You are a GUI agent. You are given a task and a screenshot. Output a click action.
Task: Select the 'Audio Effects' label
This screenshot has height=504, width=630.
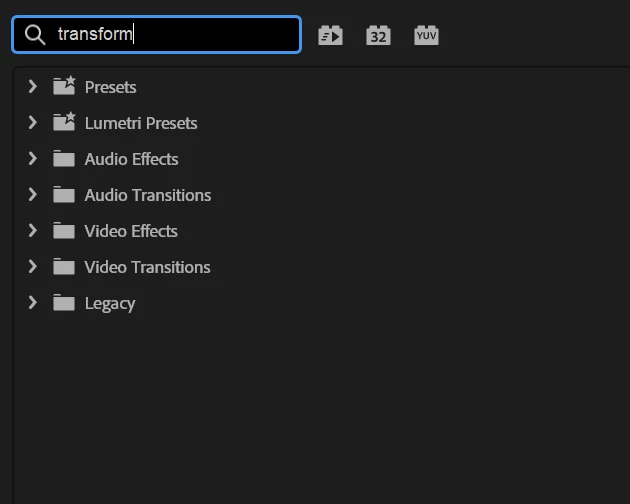[131, 159]
